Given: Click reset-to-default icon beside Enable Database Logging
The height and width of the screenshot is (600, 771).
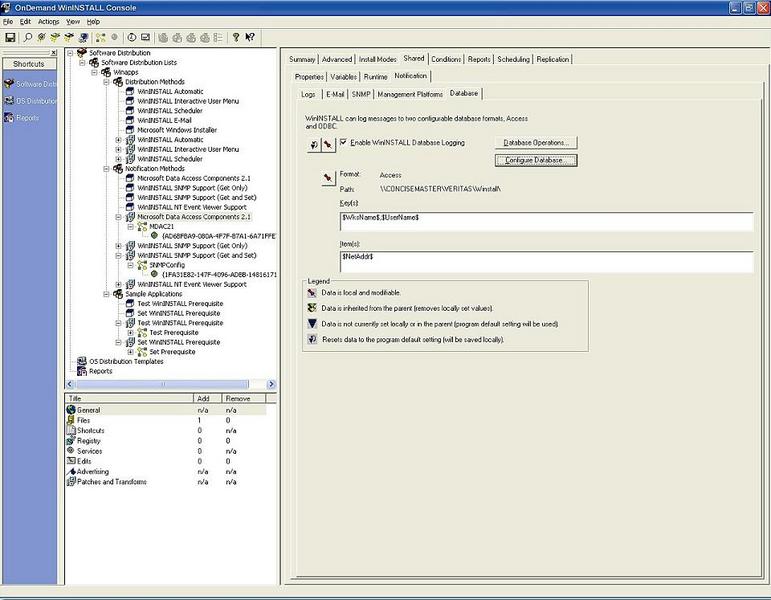Looking at the screenshot, I should tap(313, 145).
